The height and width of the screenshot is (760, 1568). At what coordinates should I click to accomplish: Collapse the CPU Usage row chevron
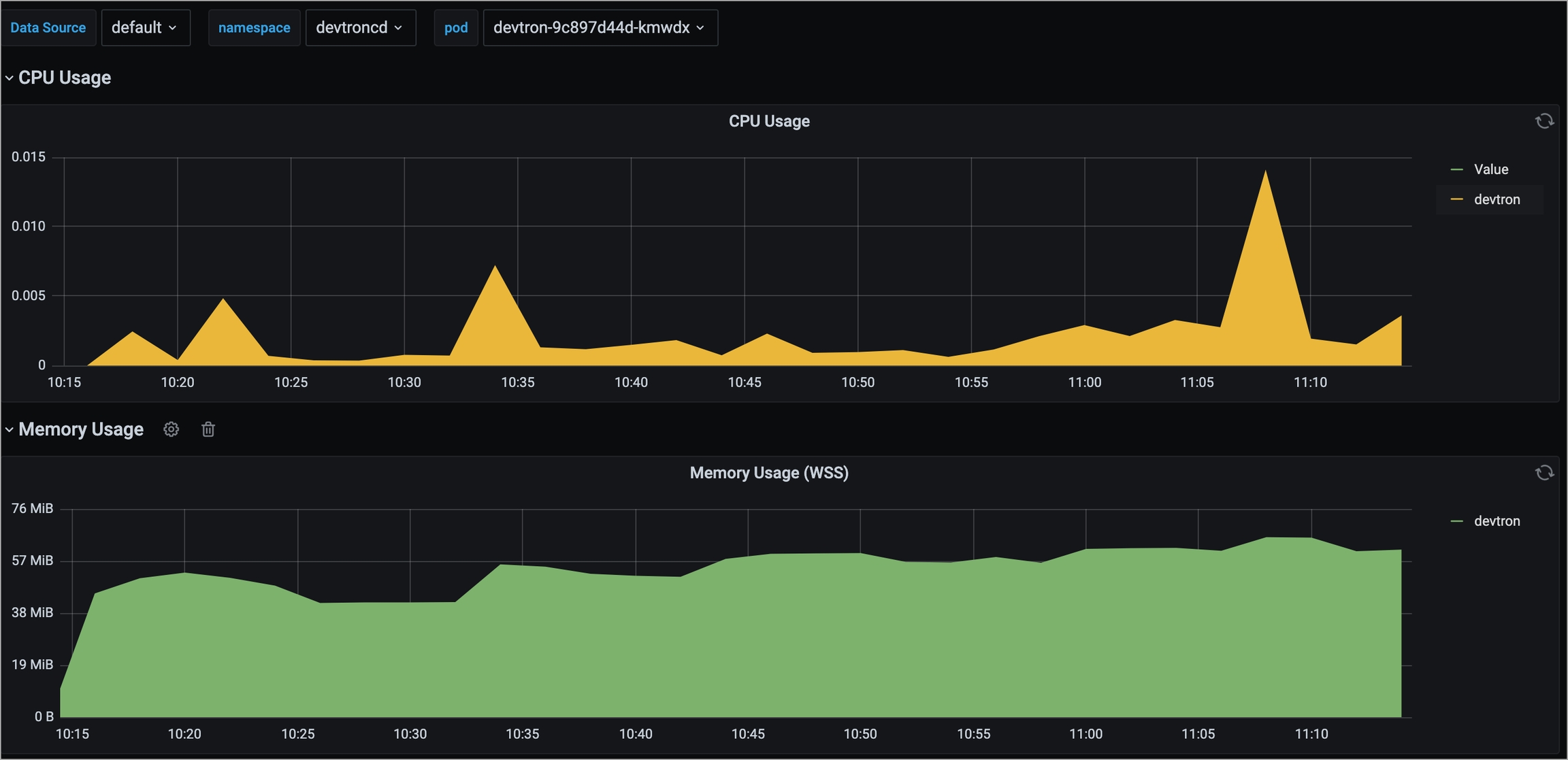pos(10,78)
